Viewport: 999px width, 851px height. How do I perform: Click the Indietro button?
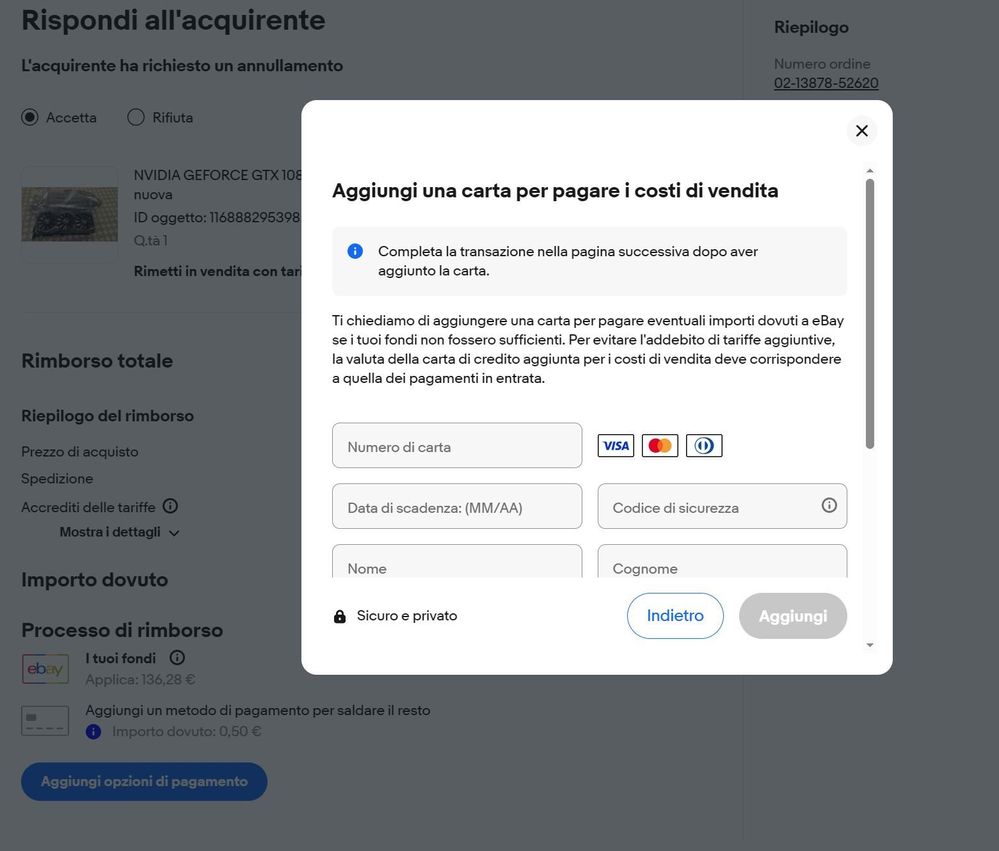click(675, 616)
